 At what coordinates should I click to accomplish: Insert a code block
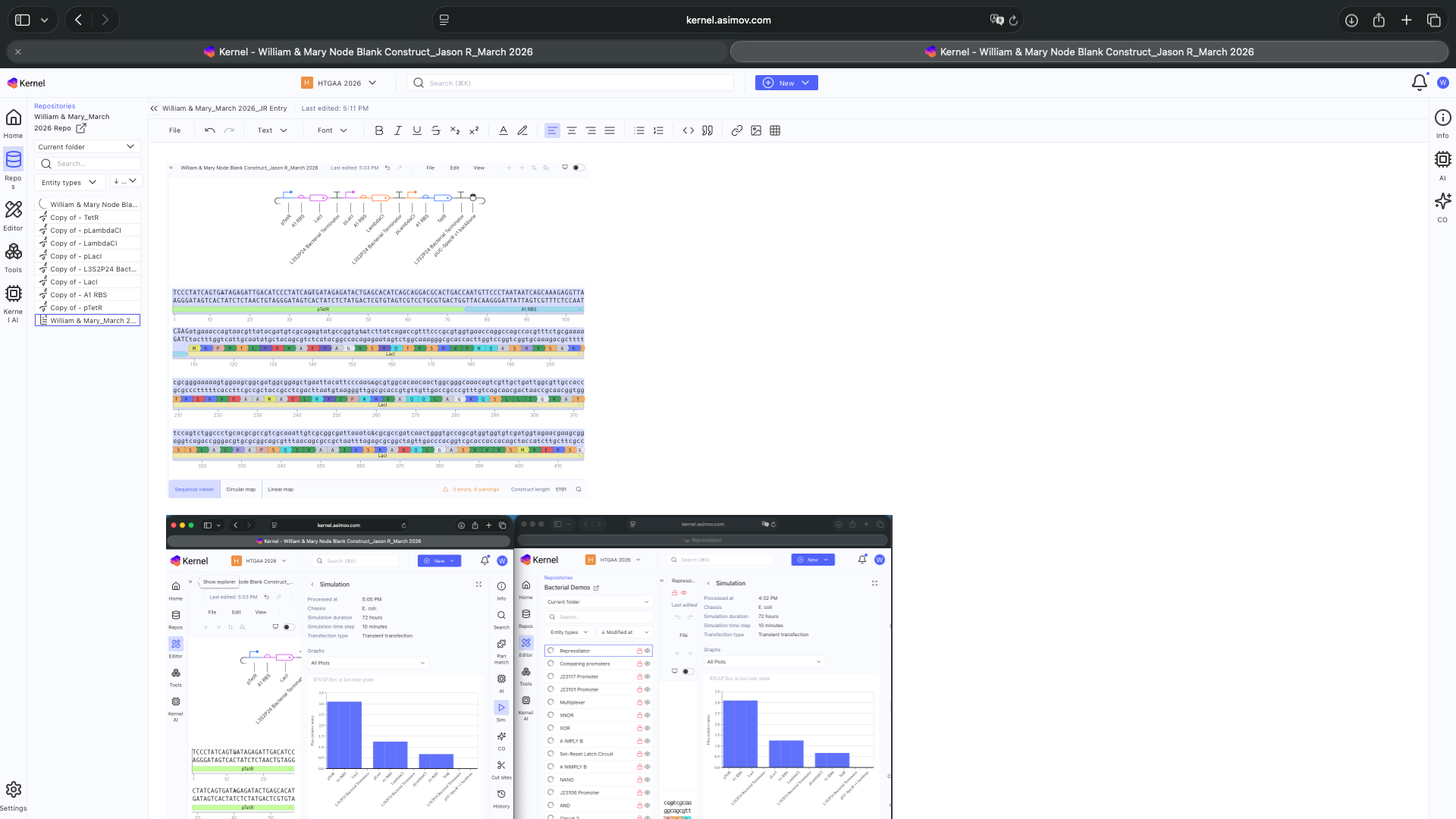[689, 130]
